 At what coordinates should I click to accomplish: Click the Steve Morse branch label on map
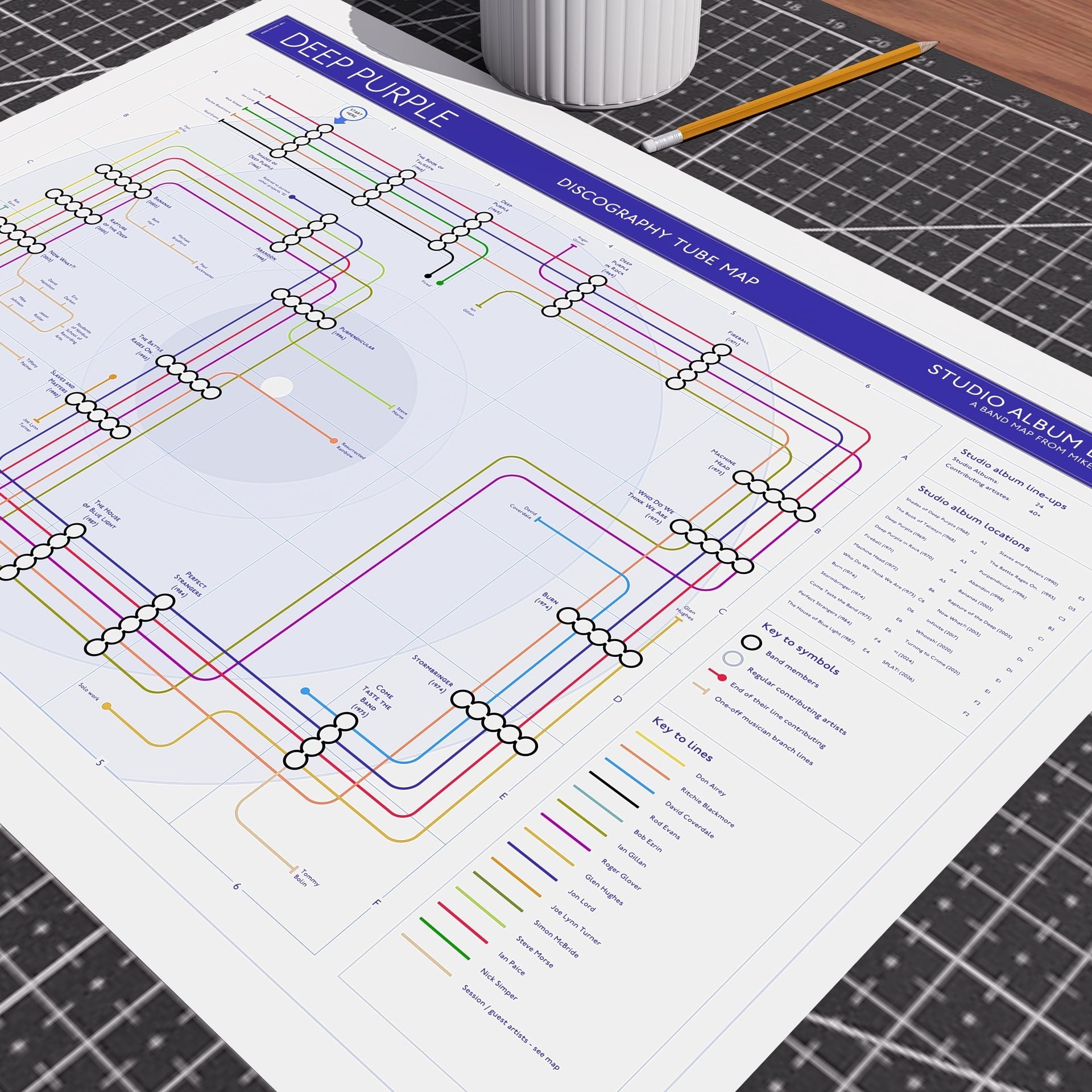400,412
